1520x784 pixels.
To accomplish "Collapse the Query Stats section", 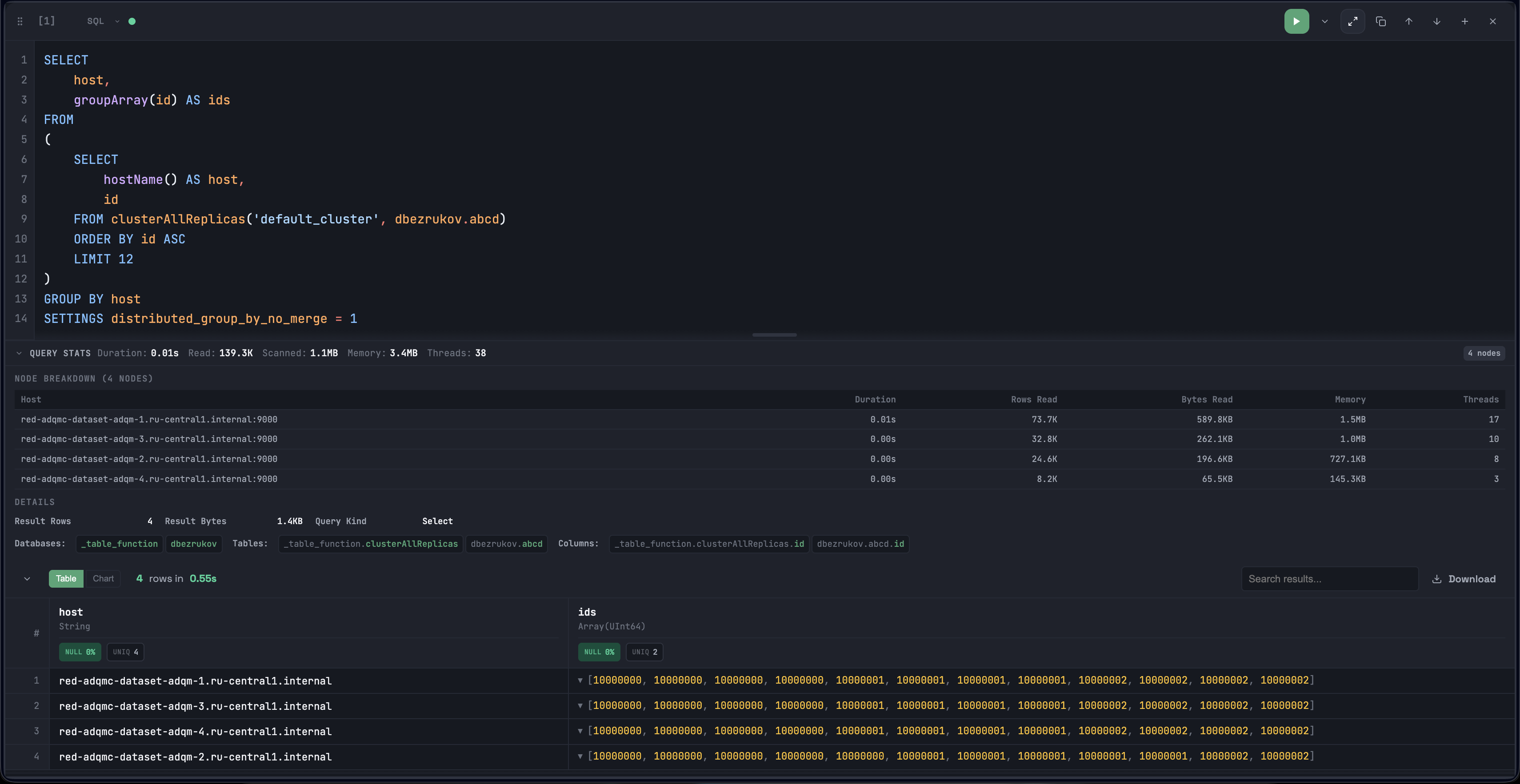I will pos(19,354).
